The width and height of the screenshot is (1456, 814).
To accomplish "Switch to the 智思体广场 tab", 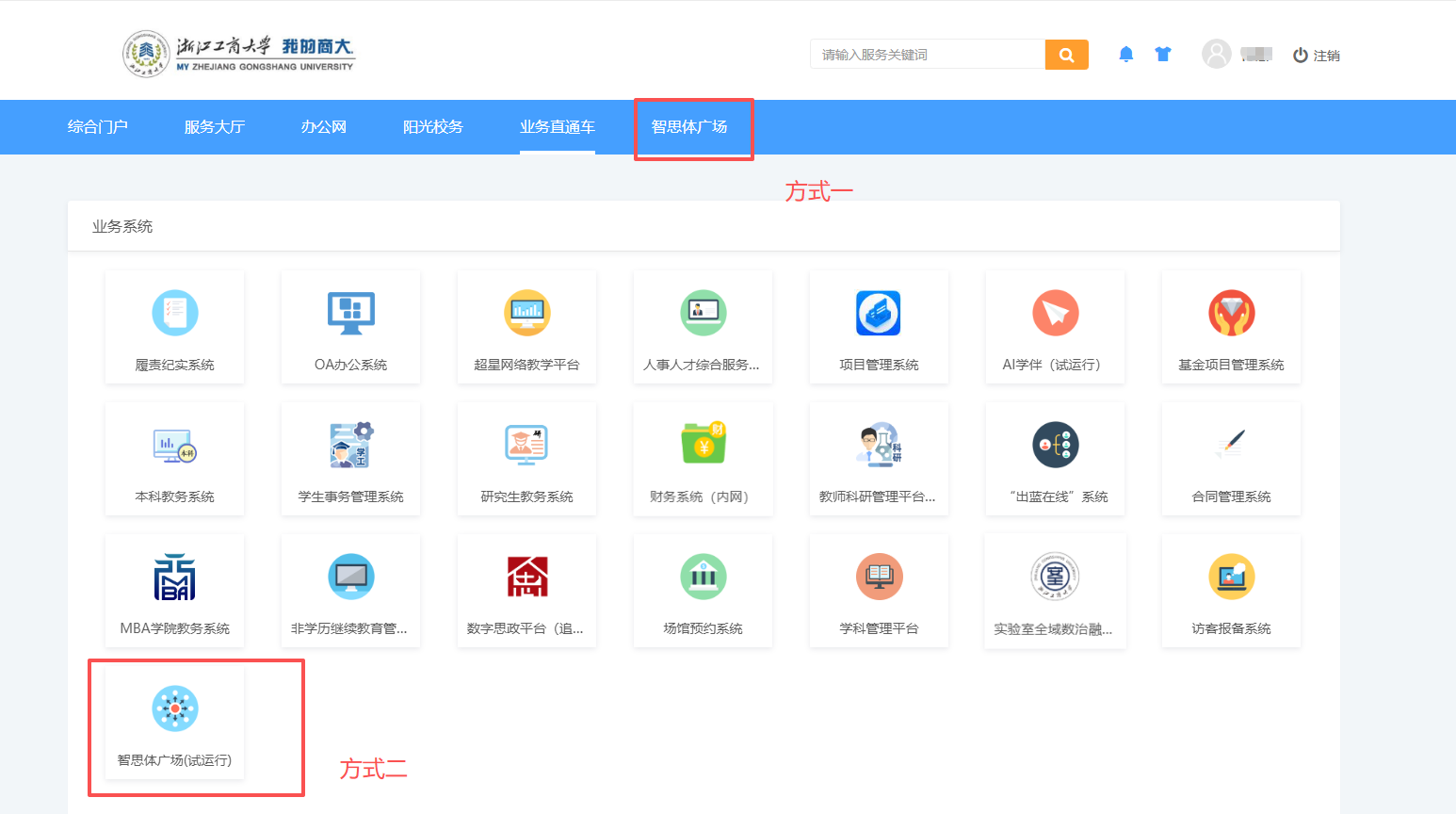I will (689, 127).
